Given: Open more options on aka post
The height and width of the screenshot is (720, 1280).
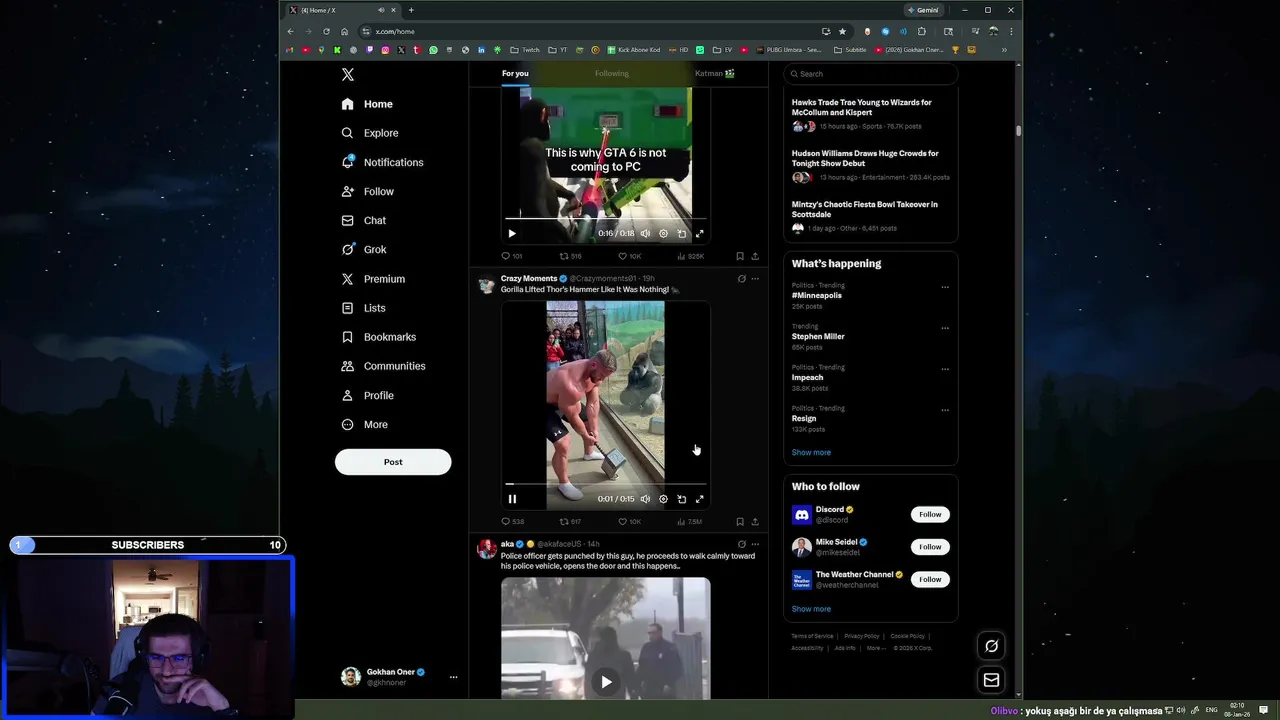Looking at the screenshot, I should point(755,544).
